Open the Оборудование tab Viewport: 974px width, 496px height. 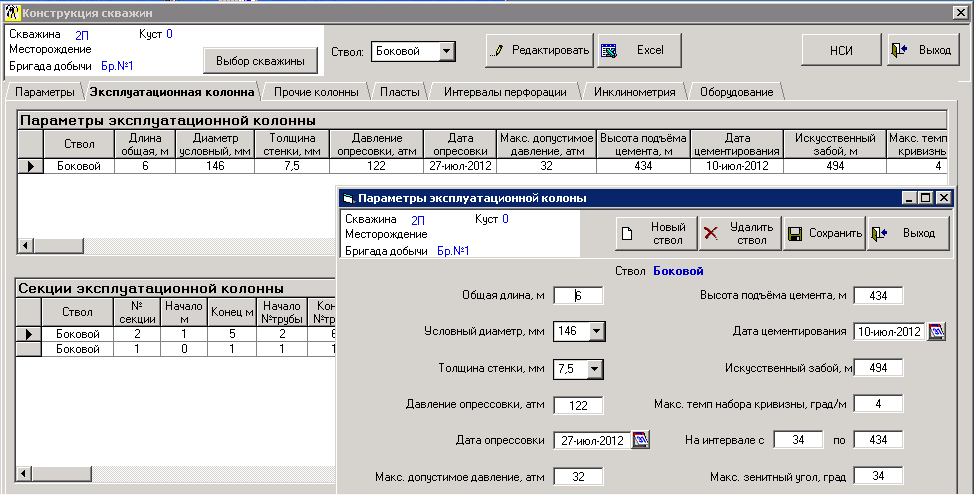pos(737,92)
